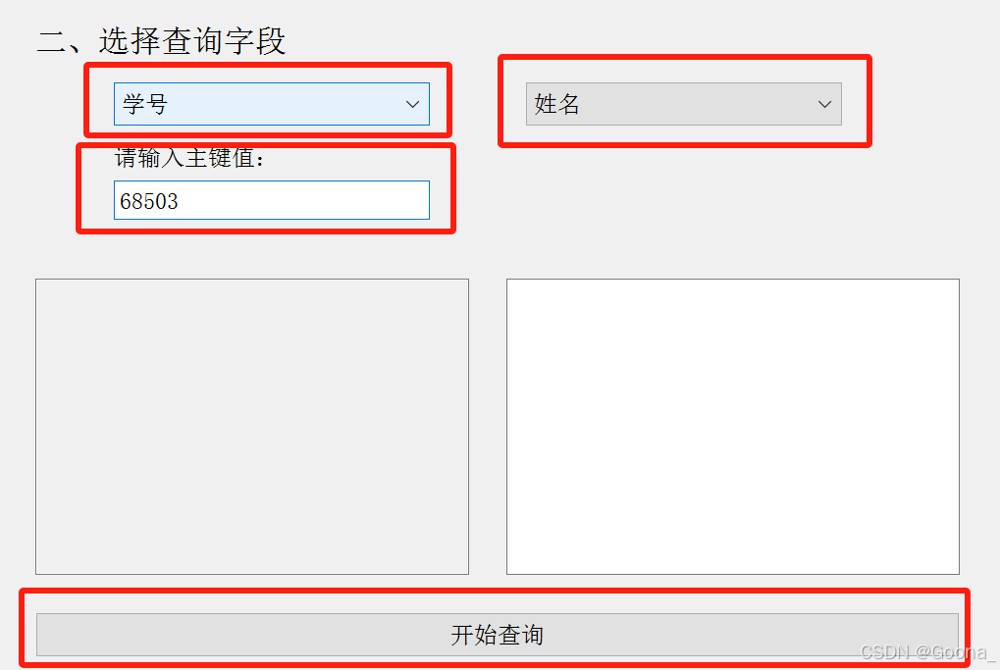Start the query with the bottom wide button
Image resolution: width=1000 pixels, height=670 pixels.
(497, 634)
